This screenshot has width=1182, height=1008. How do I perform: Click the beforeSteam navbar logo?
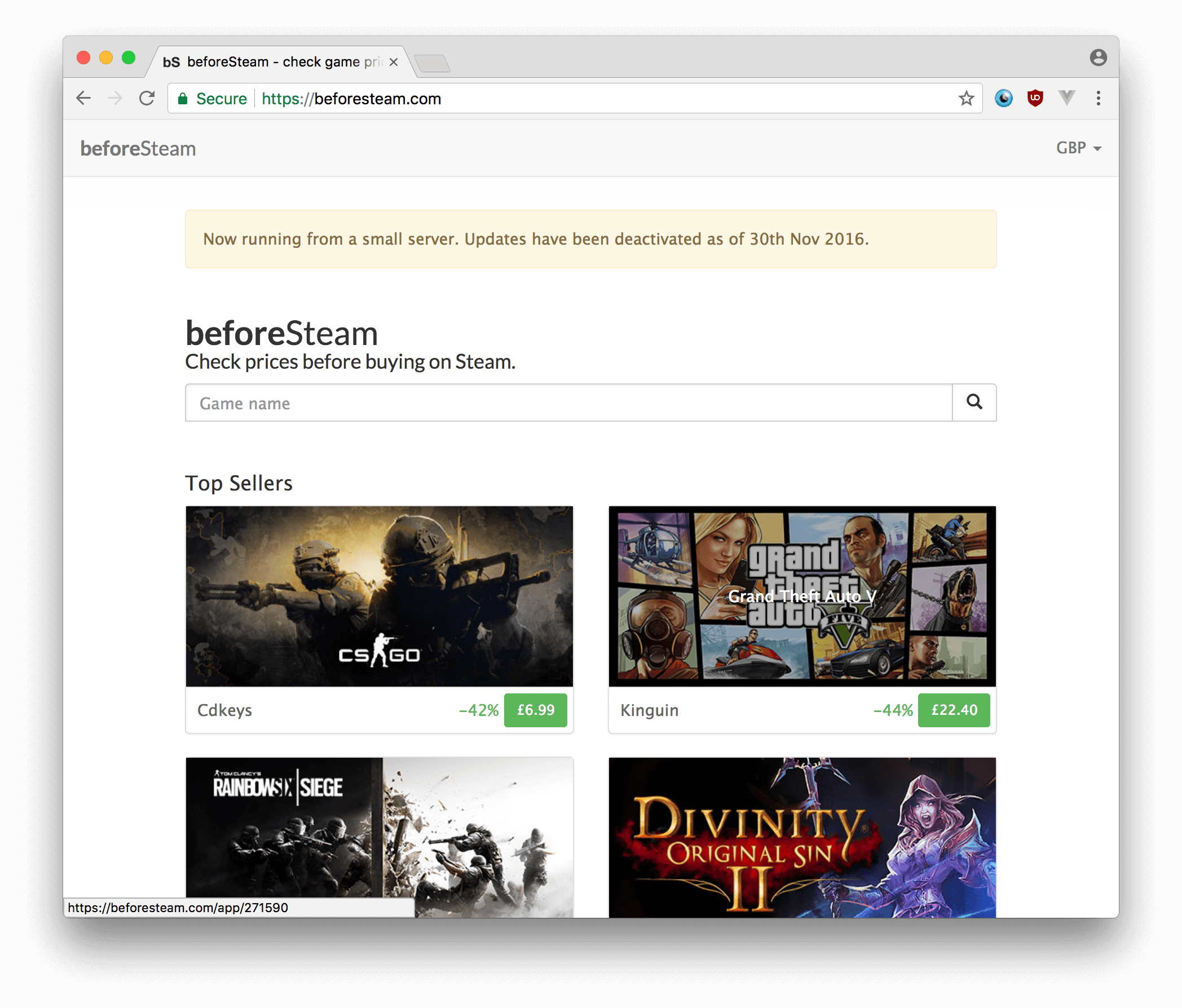(x=138, y=149)
